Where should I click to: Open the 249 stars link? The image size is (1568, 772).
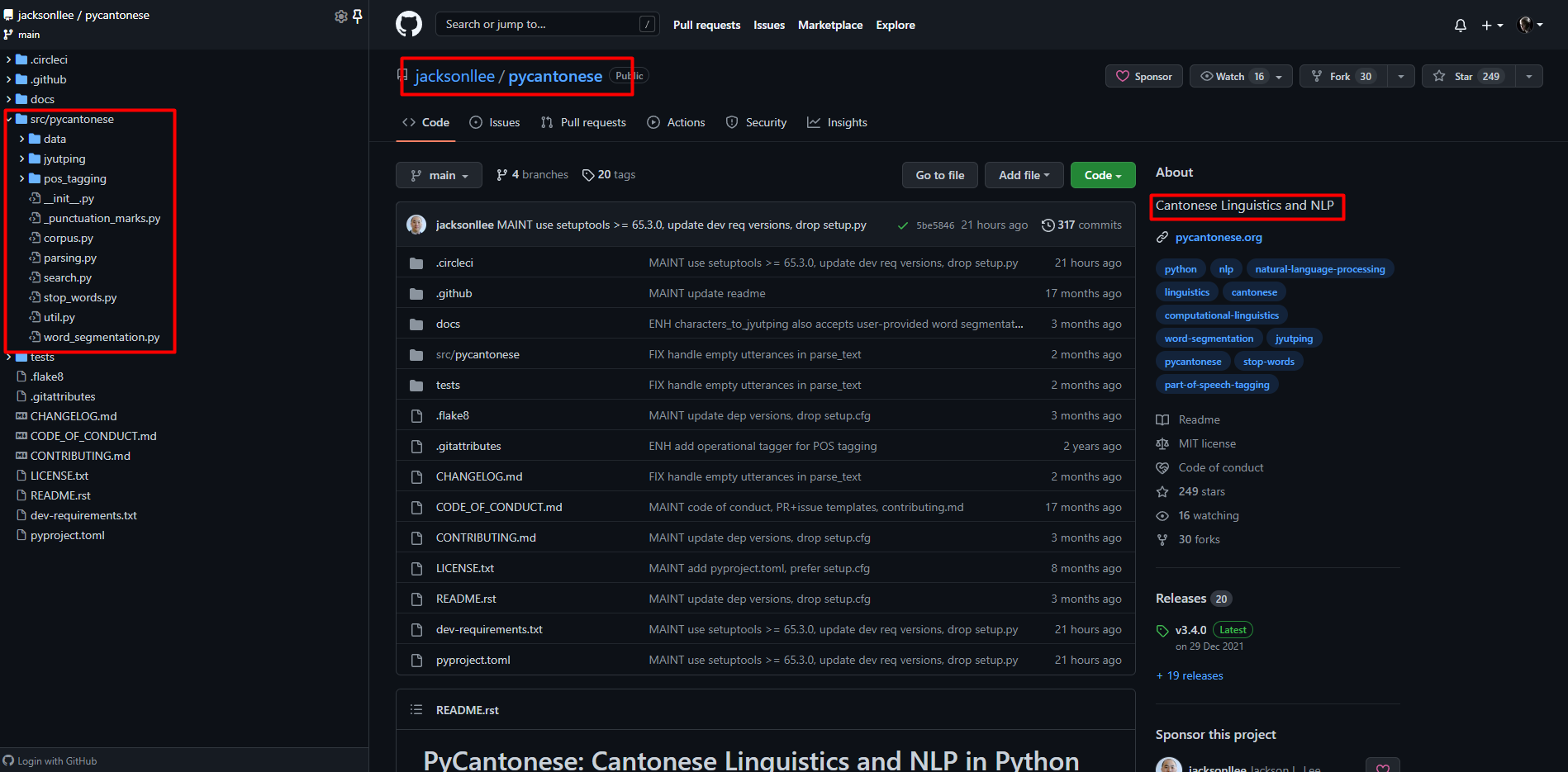tap(1201, 491)
